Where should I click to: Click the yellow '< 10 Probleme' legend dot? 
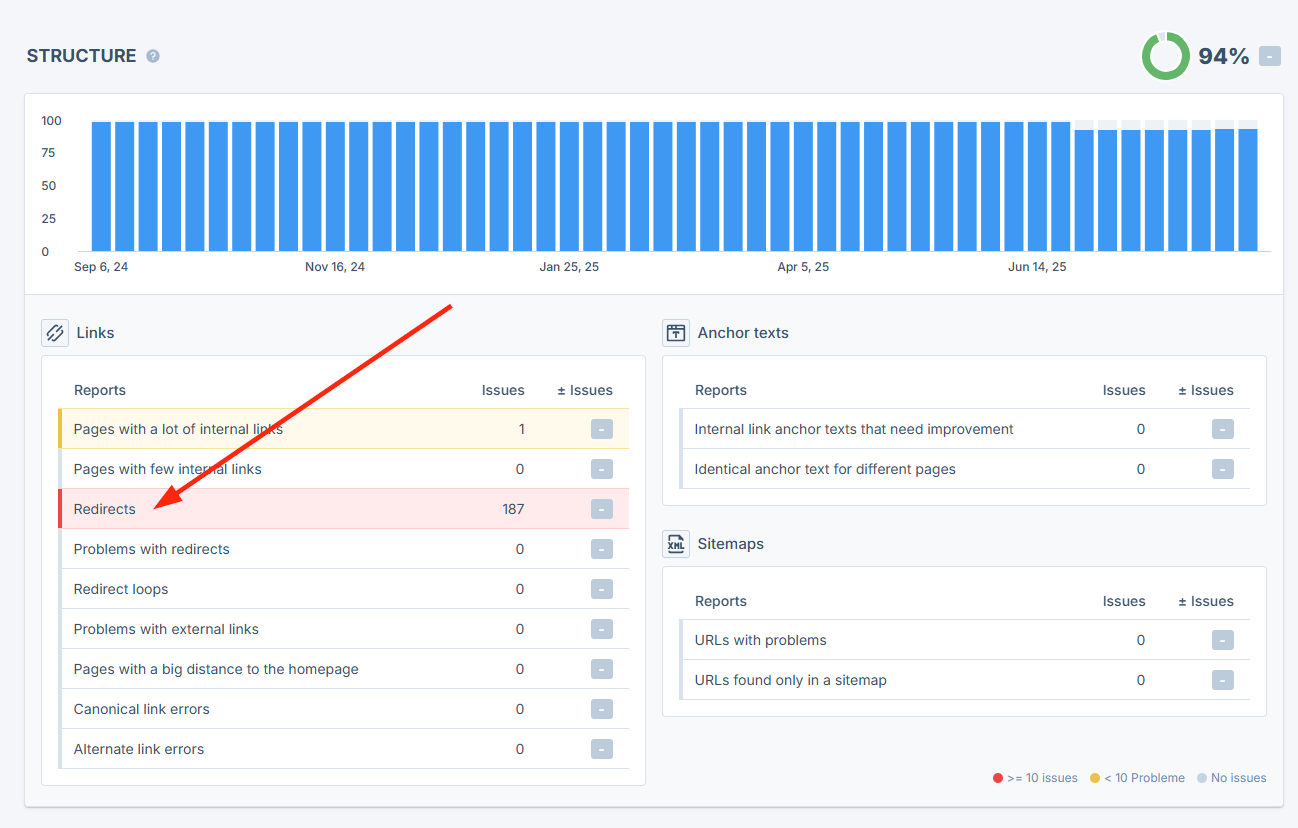click(x=1094, y=777)
